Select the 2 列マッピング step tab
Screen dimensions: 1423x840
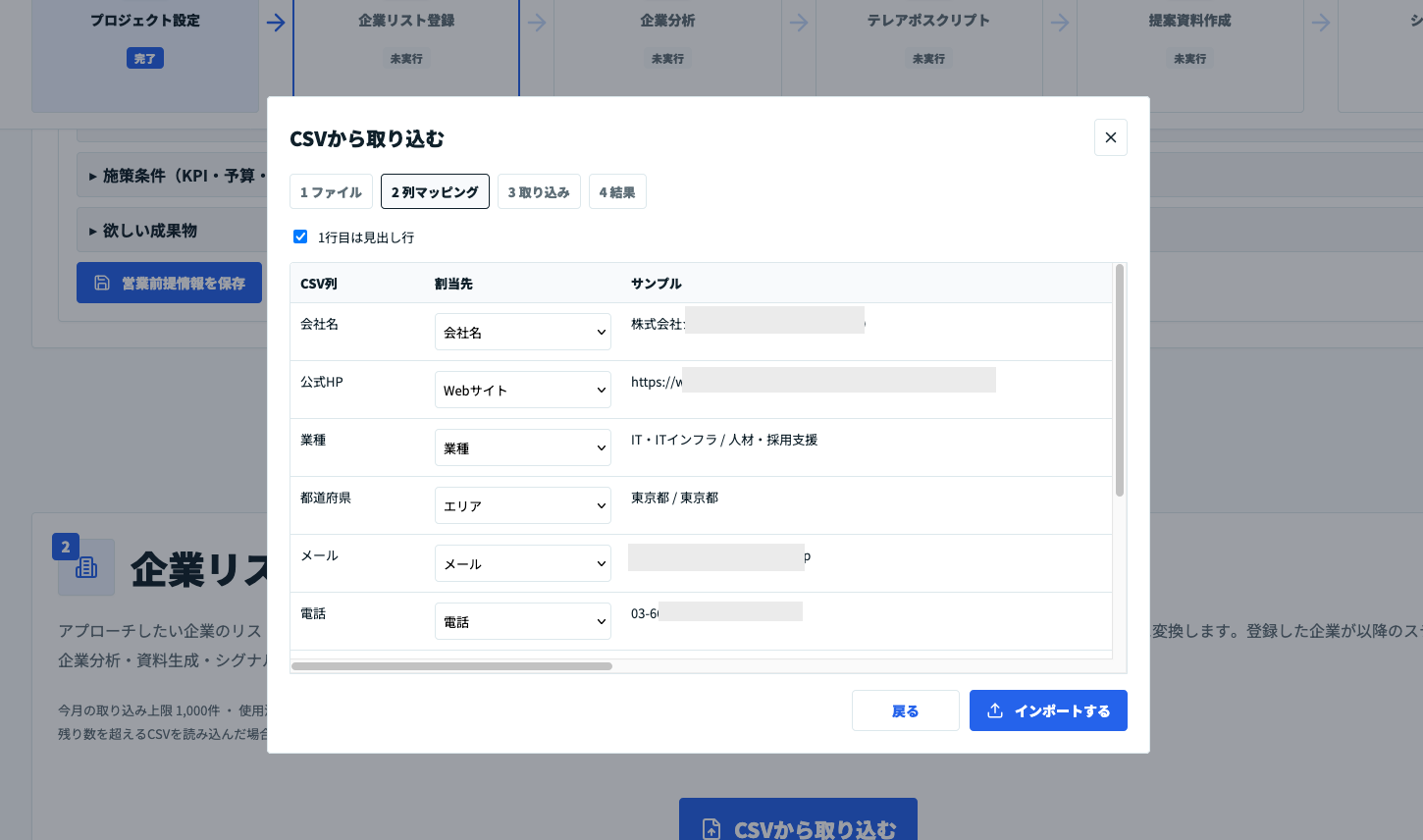(435, 191)
